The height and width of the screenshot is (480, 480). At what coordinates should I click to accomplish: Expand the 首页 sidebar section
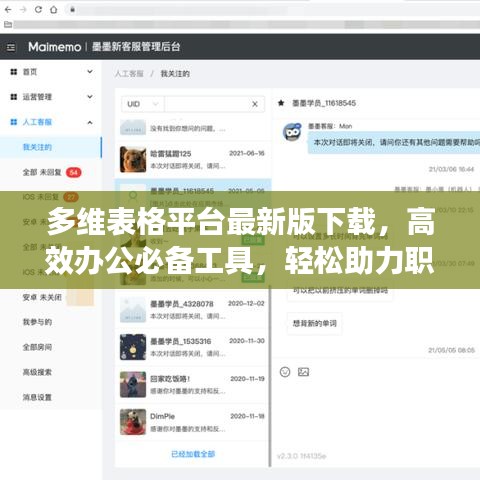click(x=51, y=72)
